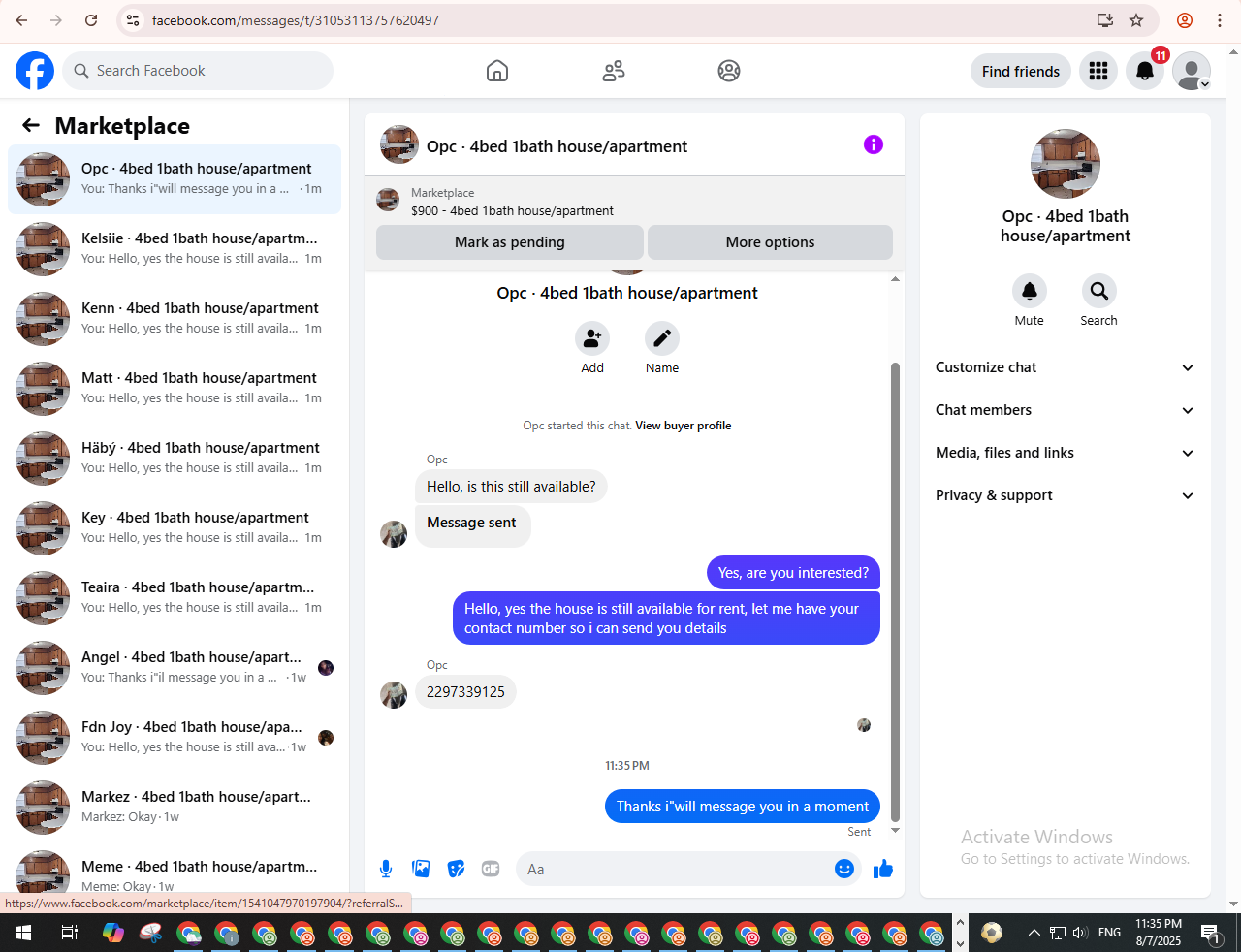The width and height of the screenshot is (1241, 952).
Task: Open Kelsiie conversation in the list
Action: 175,248
